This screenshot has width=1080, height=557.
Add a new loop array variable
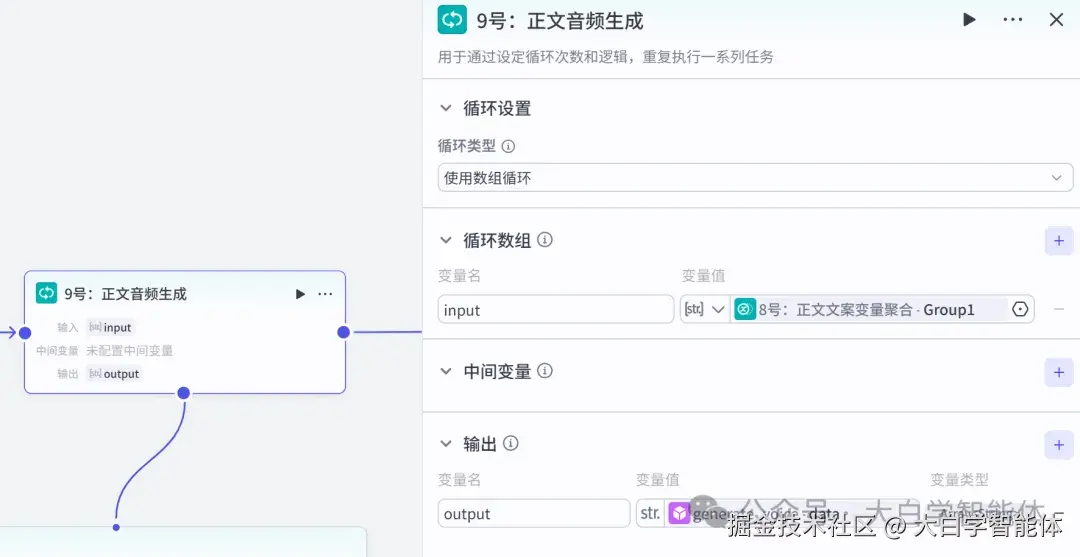pyautogui.click(x=1059, y=241)
